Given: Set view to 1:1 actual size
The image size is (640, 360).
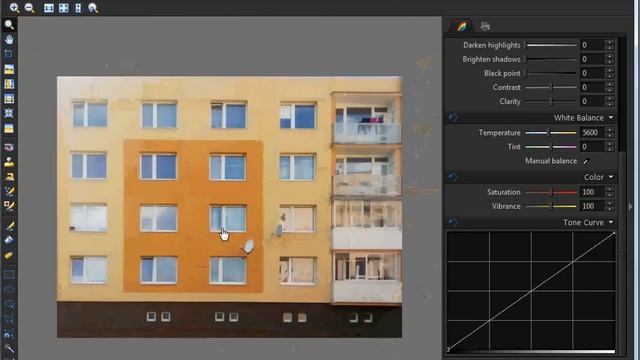Looking at the screenshot, I should [49, 8].
